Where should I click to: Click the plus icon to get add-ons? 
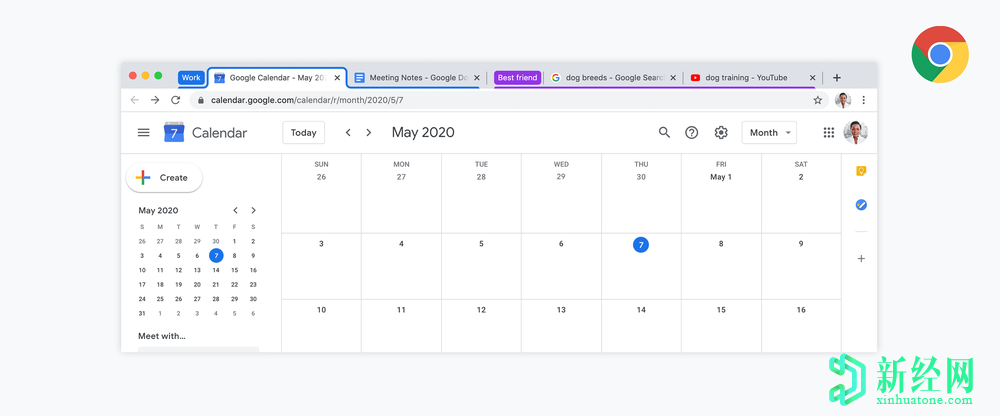[861, 259]
